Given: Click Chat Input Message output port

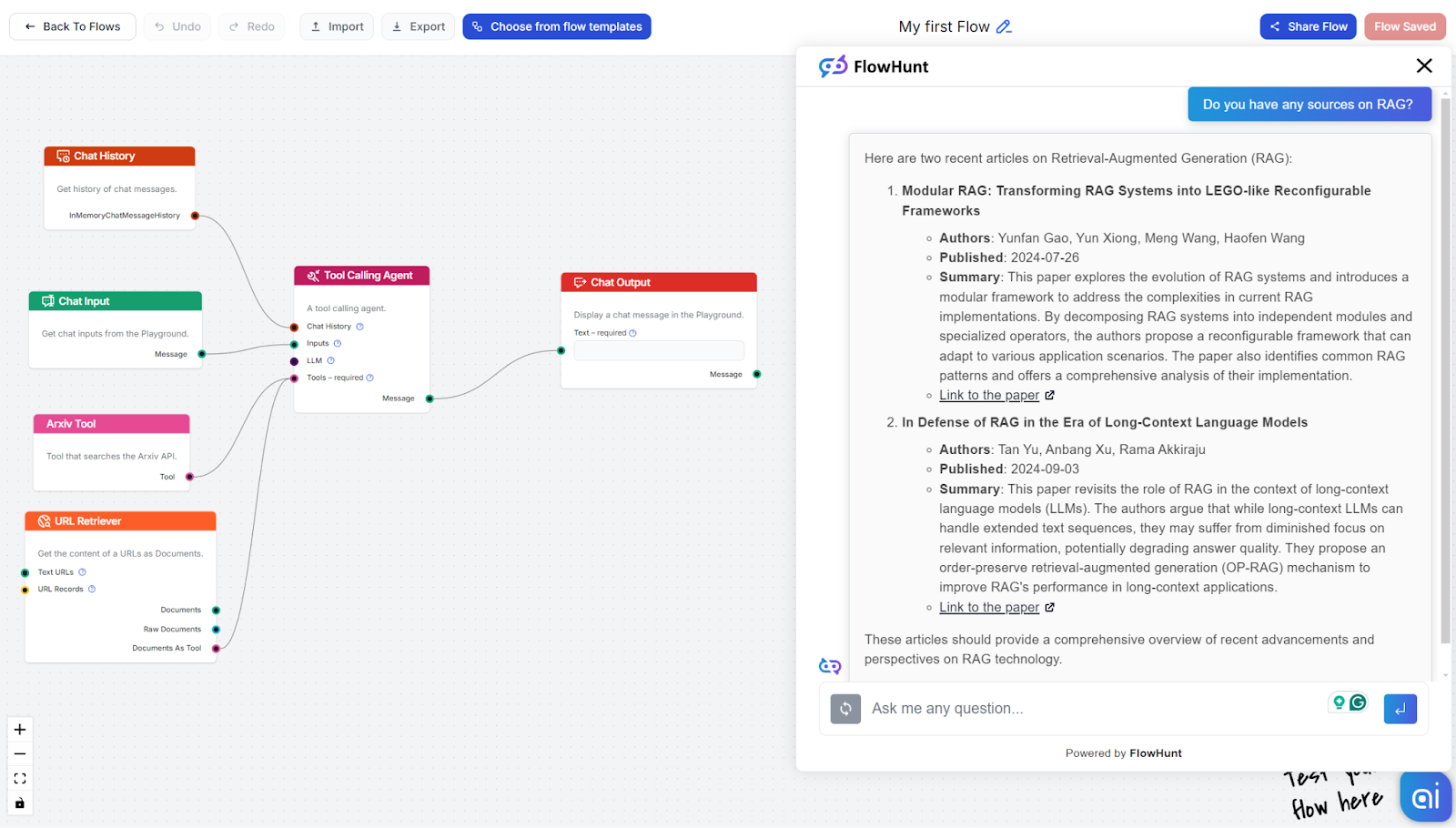Looking at the screenshot, I should [202, 354].
